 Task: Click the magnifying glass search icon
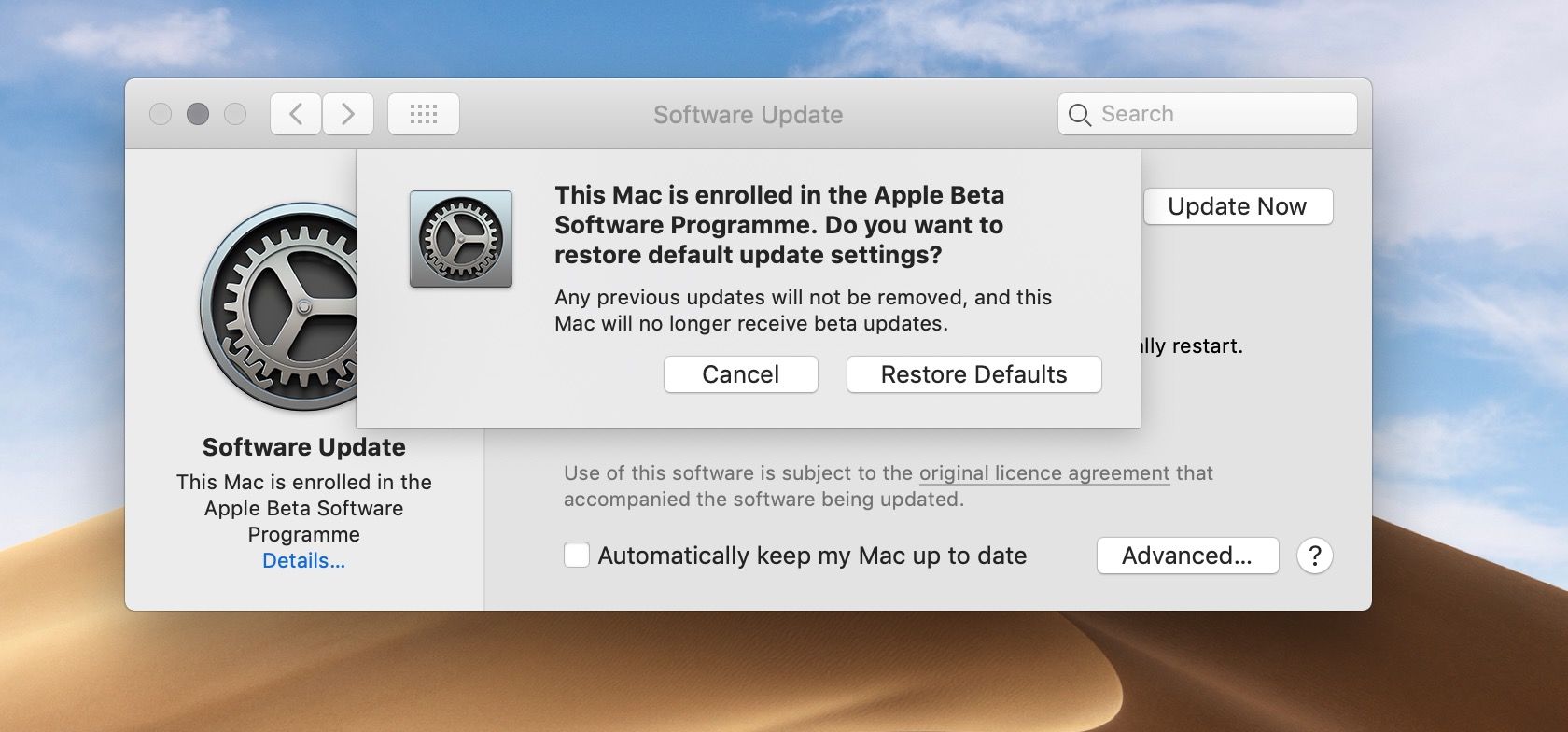pos(1079,115)
